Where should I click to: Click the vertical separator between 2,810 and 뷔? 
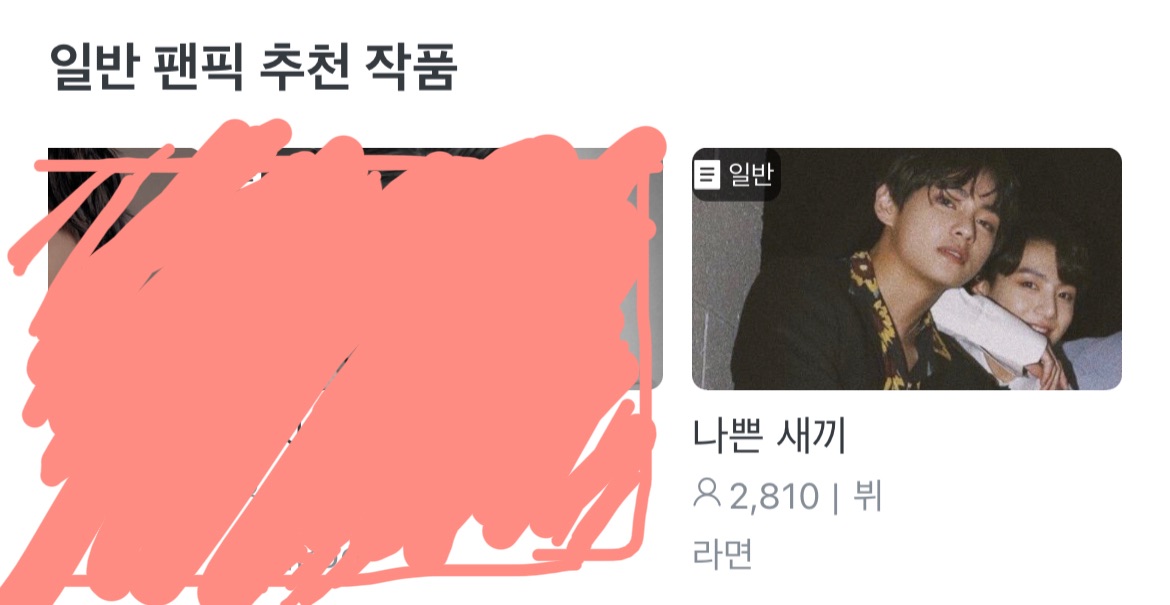835,498
